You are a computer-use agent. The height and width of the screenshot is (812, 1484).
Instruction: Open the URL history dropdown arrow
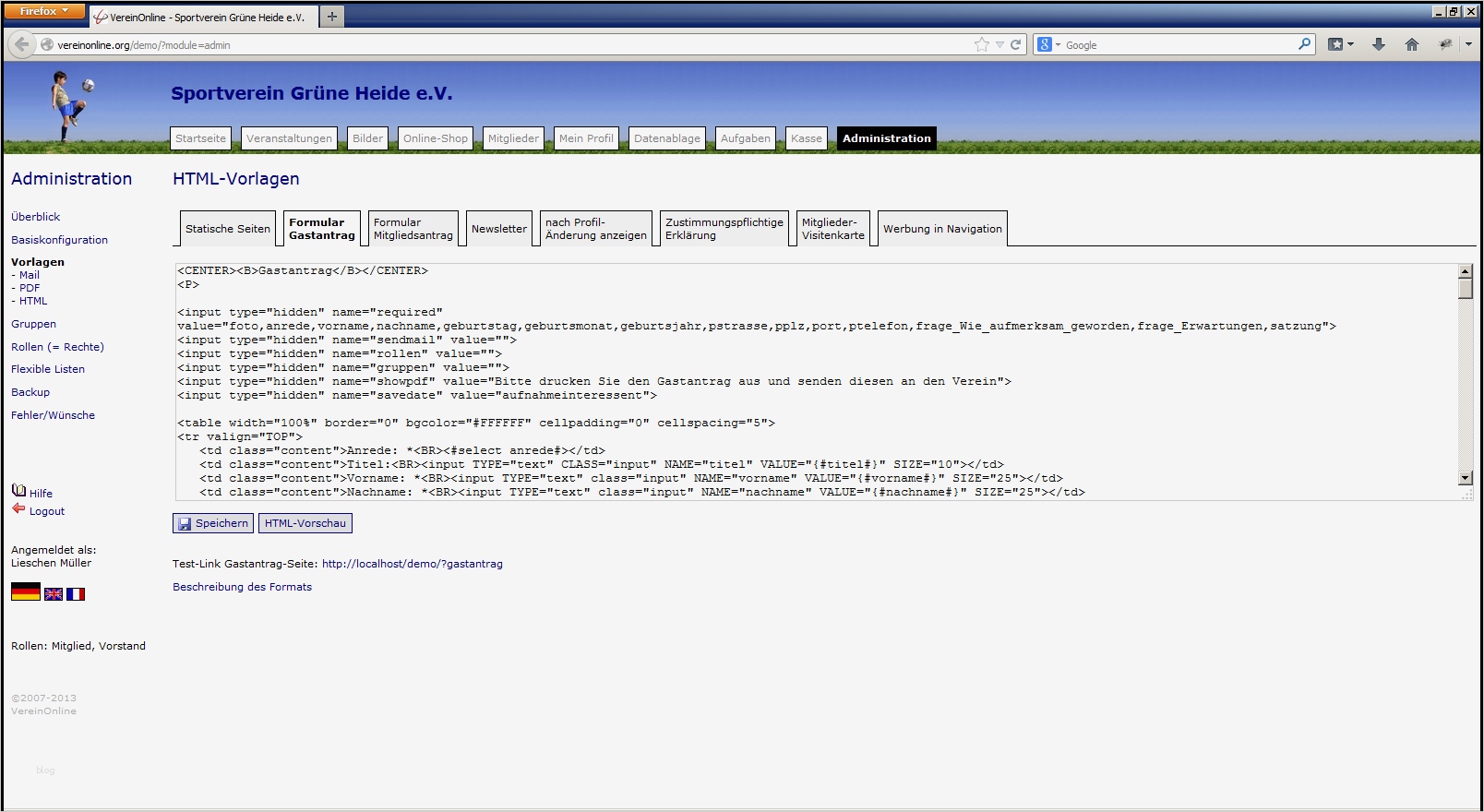click(x=999, y=44)
